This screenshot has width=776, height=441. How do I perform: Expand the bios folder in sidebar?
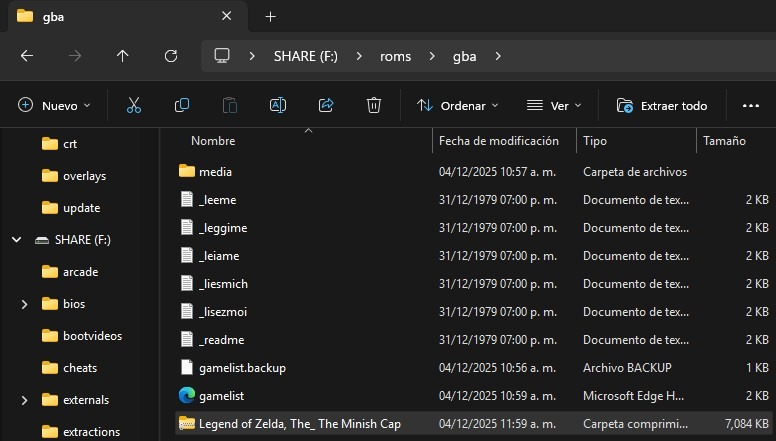point(24,304)
